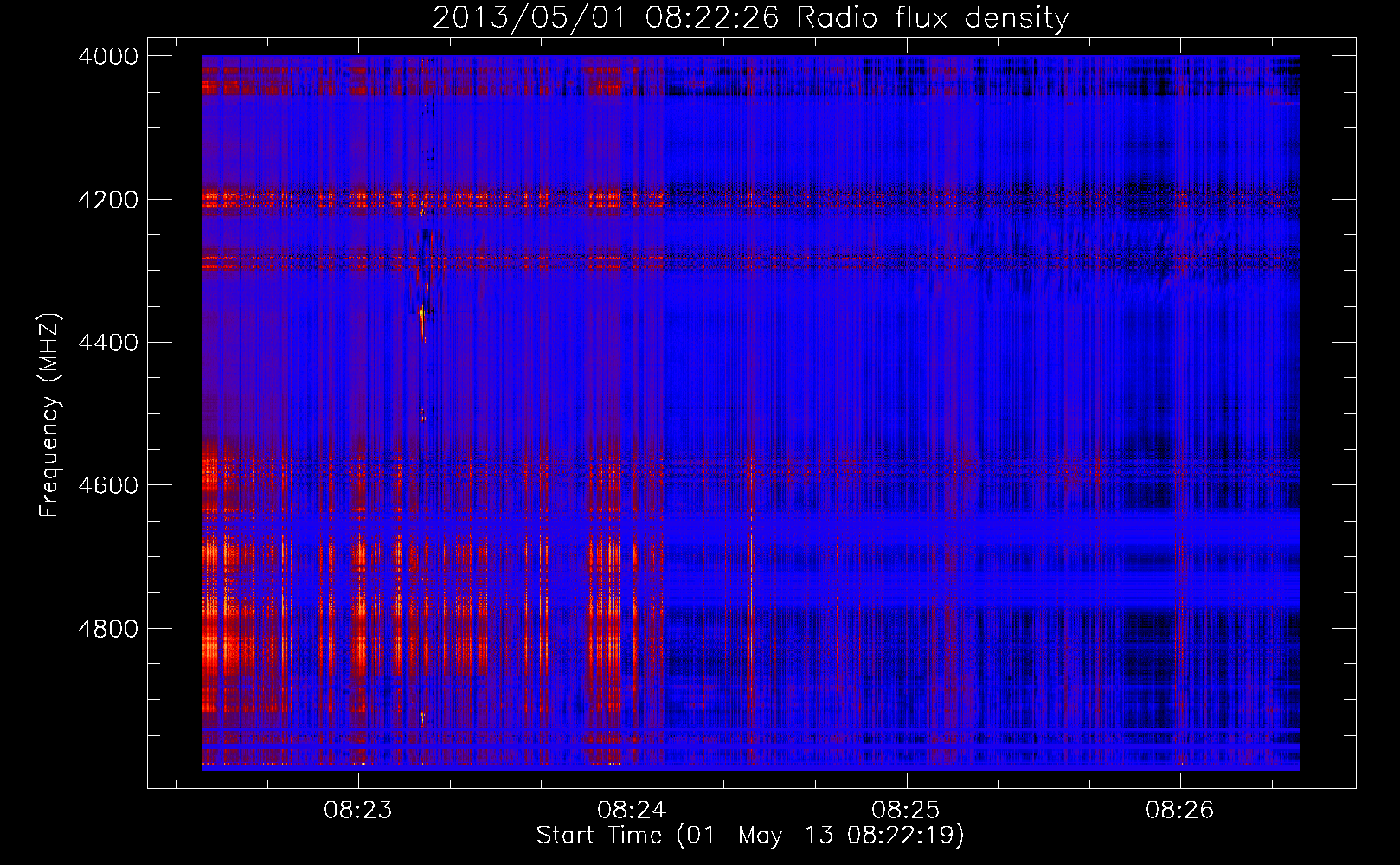Click the 08:25 time axis label

pyautogui.click(x=906, y=811)
